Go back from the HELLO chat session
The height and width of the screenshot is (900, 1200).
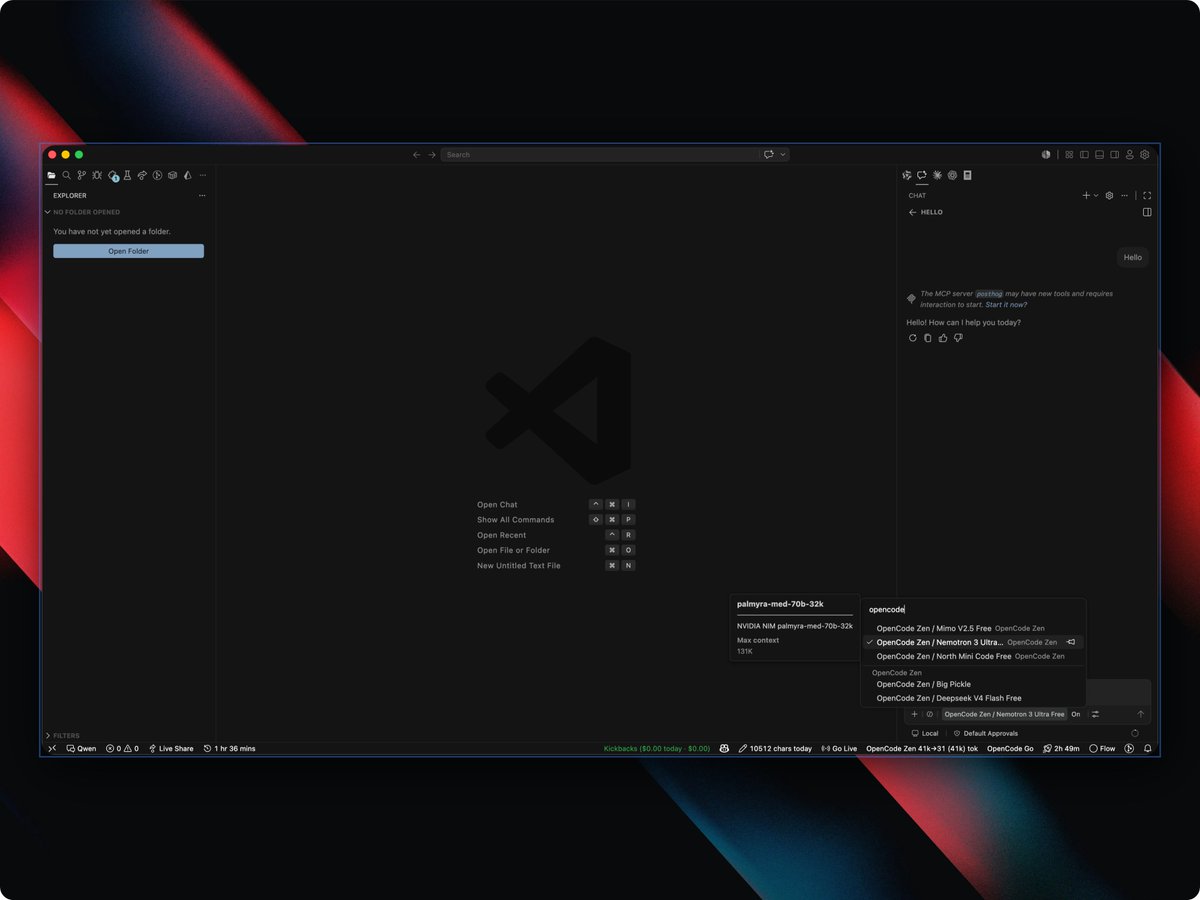(912, 212)
